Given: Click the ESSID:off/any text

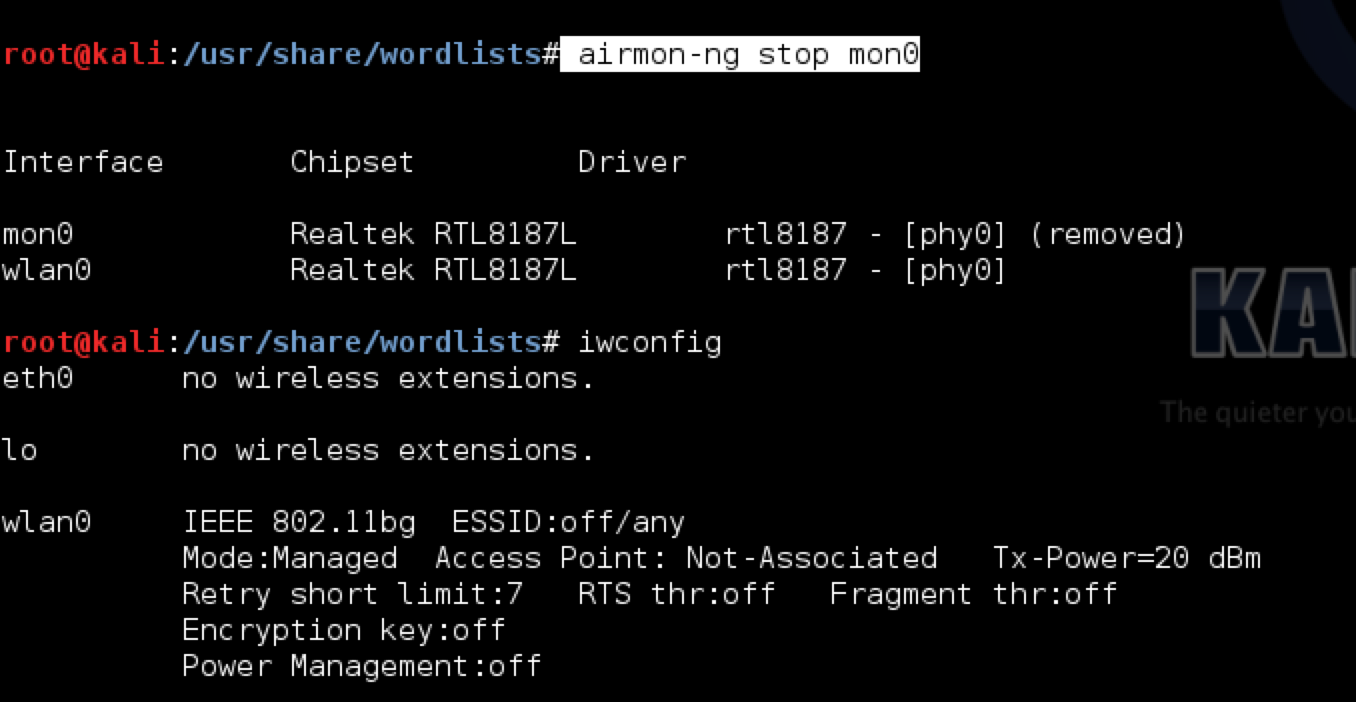Looking at the screenshot, I should click(x=568, y=522).
